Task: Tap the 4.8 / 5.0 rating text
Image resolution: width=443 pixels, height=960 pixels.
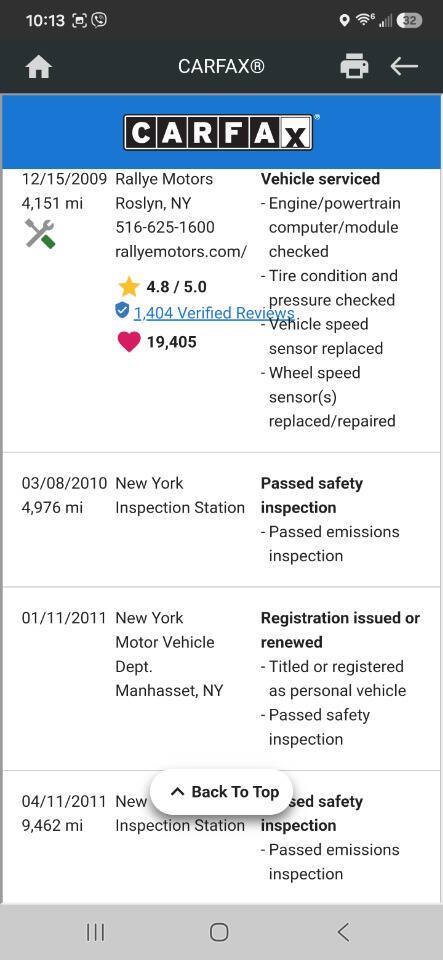Action: click(176, 287)
